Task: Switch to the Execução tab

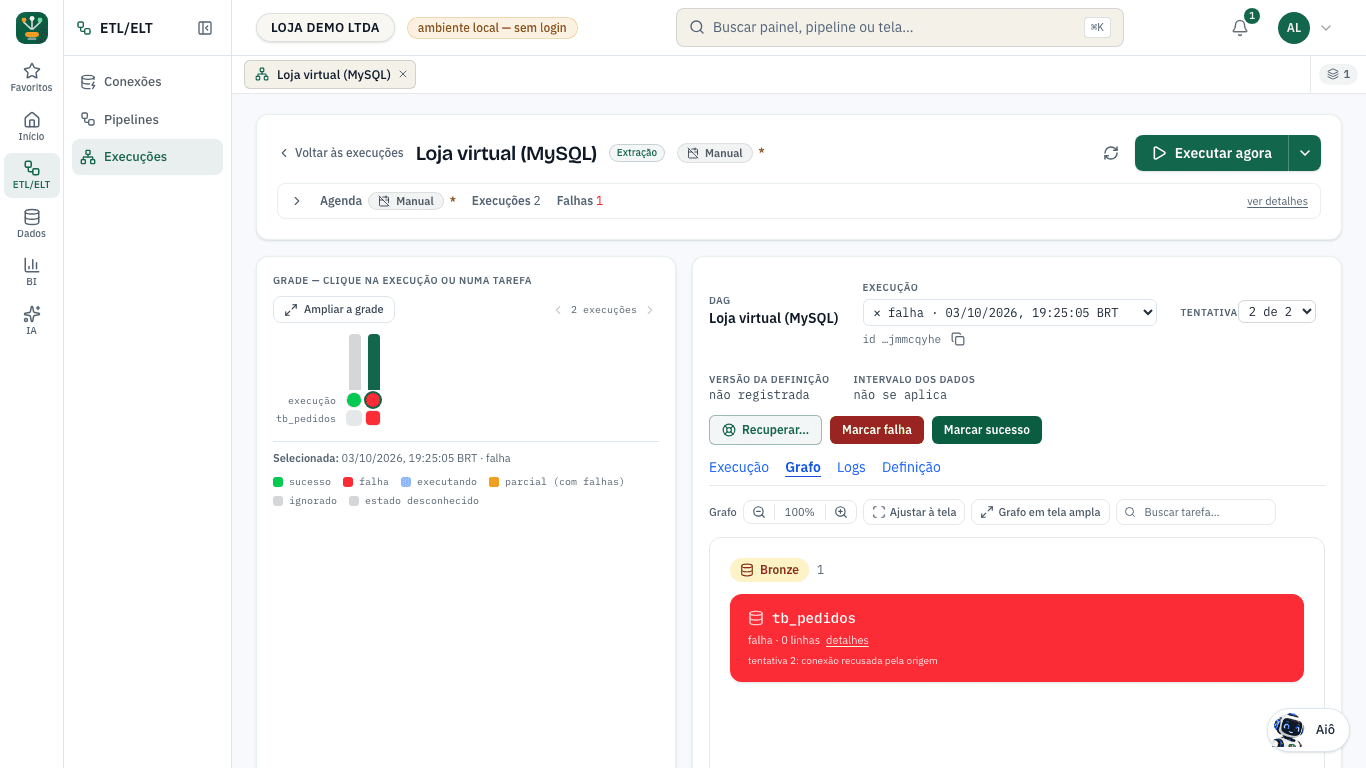Action: (x=739, y=467)
